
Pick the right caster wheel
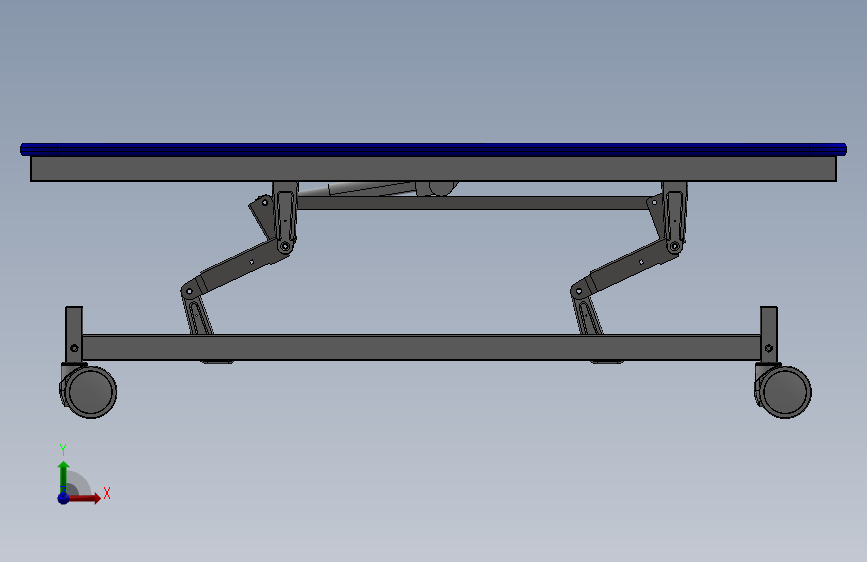[783, 391]
